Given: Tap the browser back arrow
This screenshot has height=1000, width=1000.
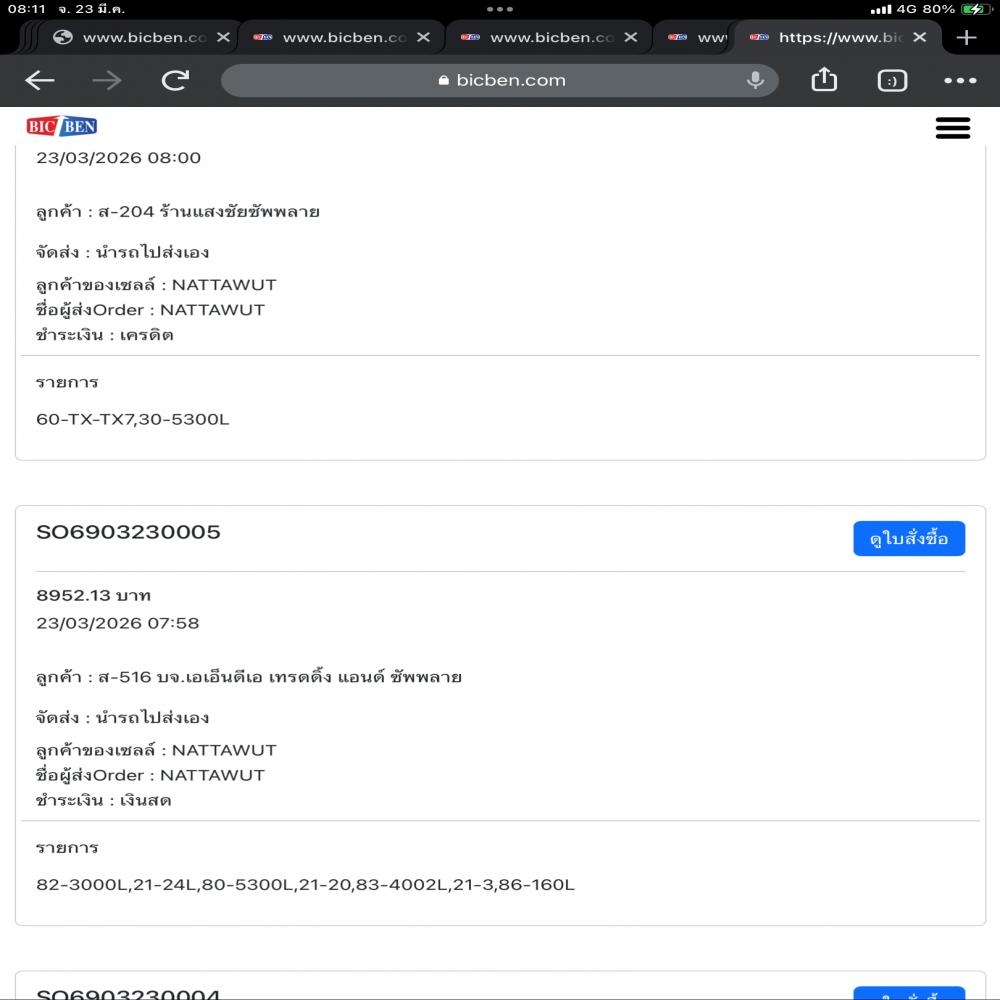Looking at the screenshot, I should [40, 81].
